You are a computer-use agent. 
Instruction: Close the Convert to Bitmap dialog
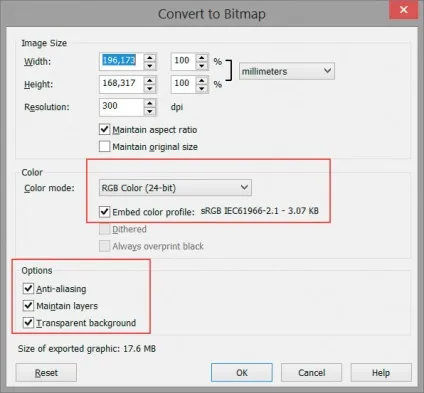[x=403, y=10]
